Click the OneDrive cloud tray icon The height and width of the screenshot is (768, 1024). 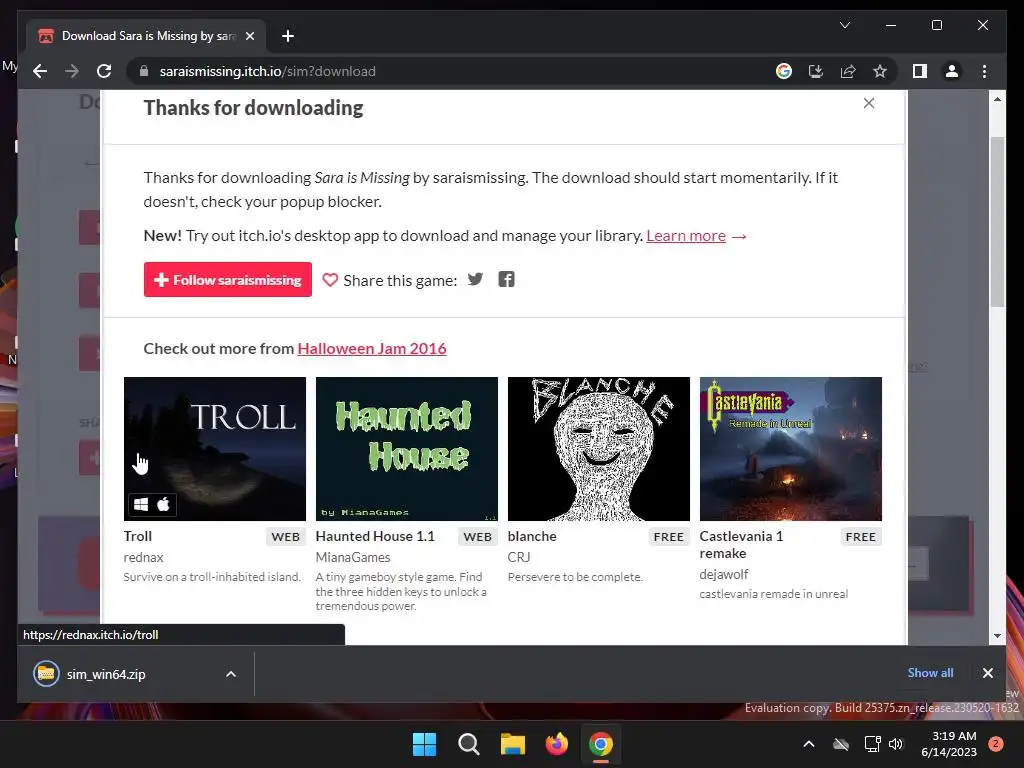(x=841, y=744)
